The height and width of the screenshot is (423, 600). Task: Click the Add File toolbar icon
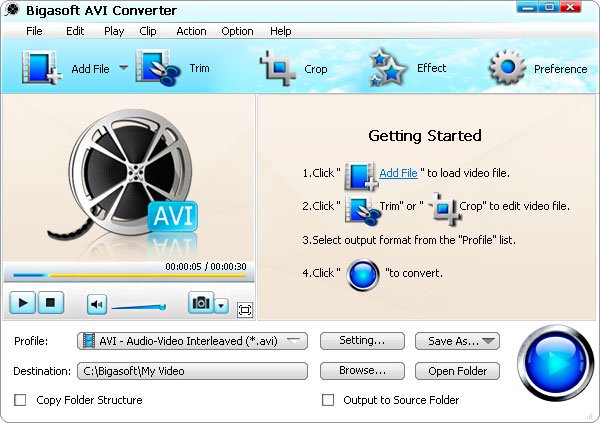point(41,67)
